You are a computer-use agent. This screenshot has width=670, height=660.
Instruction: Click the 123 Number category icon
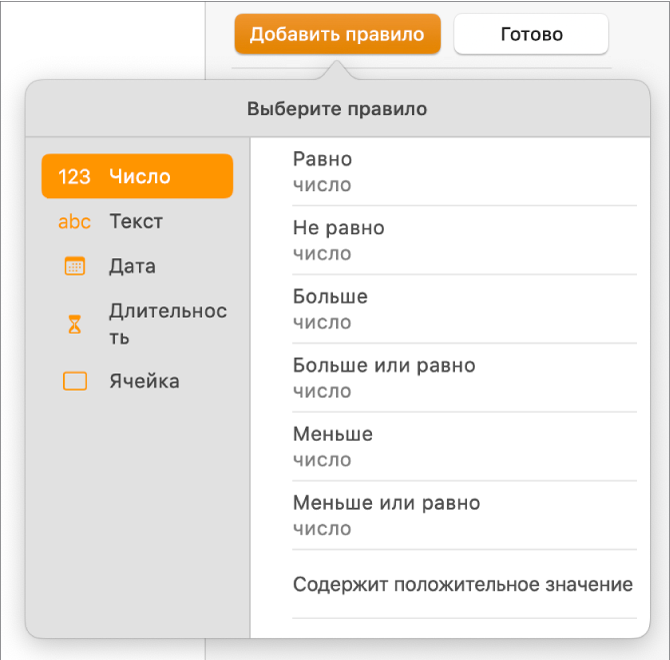[75, 177]
